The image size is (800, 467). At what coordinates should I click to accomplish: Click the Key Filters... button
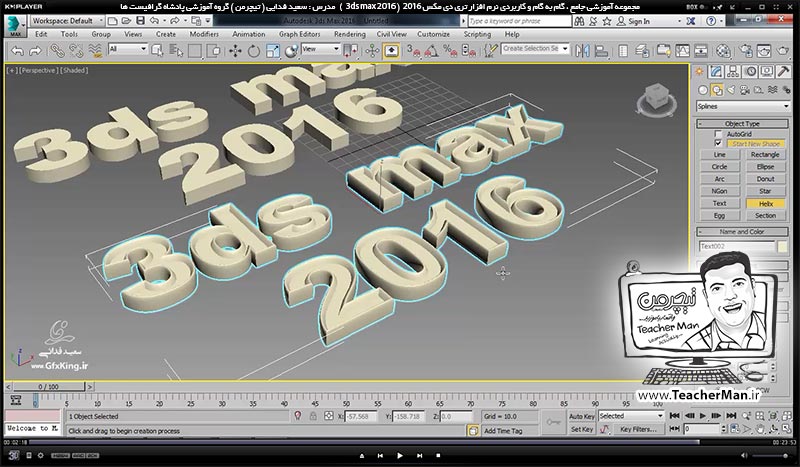pos(638,429)
